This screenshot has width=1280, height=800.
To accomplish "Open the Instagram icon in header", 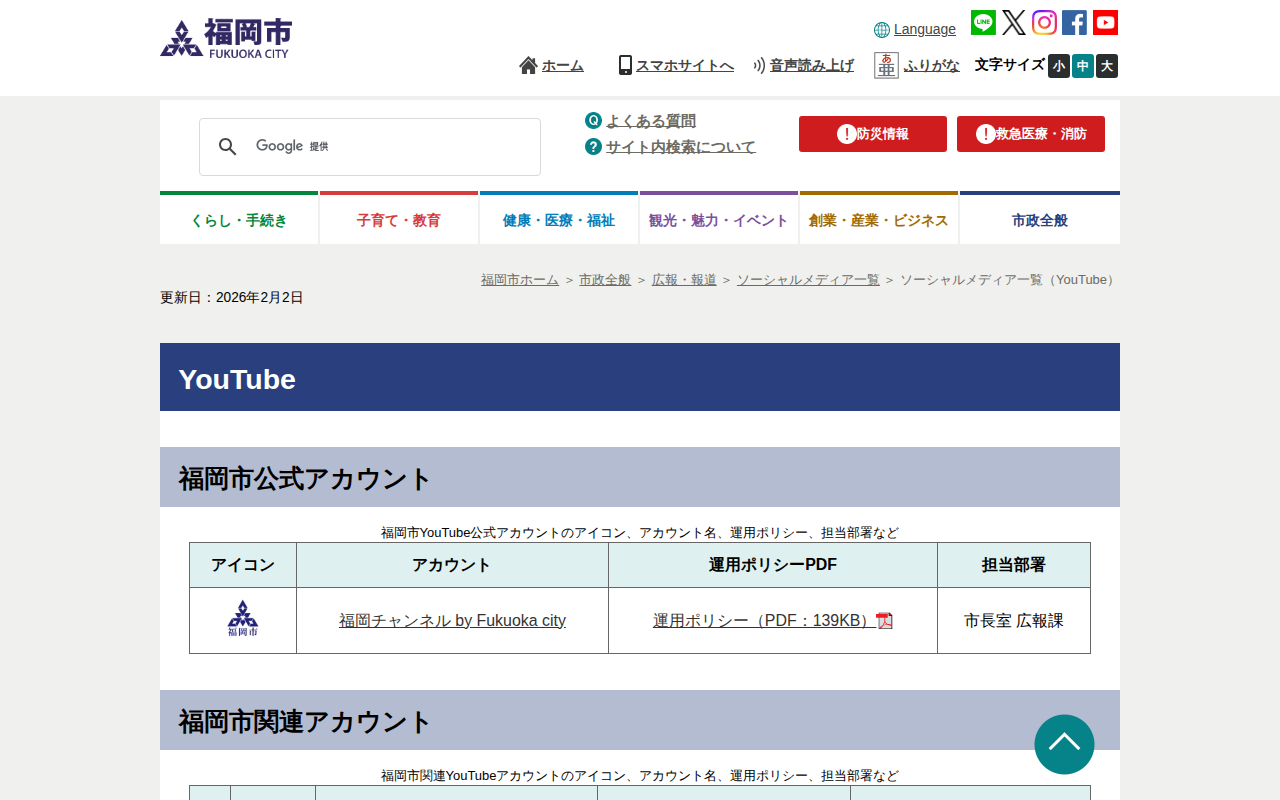I will click(x=1044, y=23).
